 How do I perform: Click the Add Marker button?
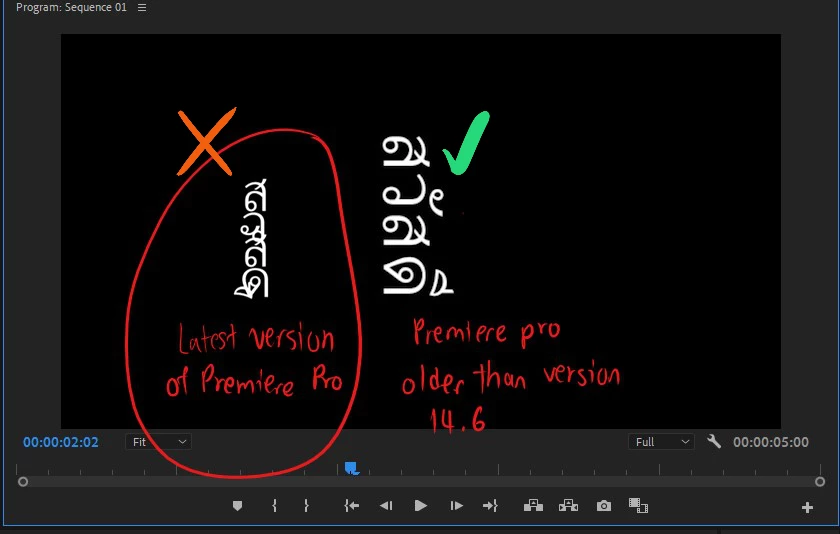237,506
